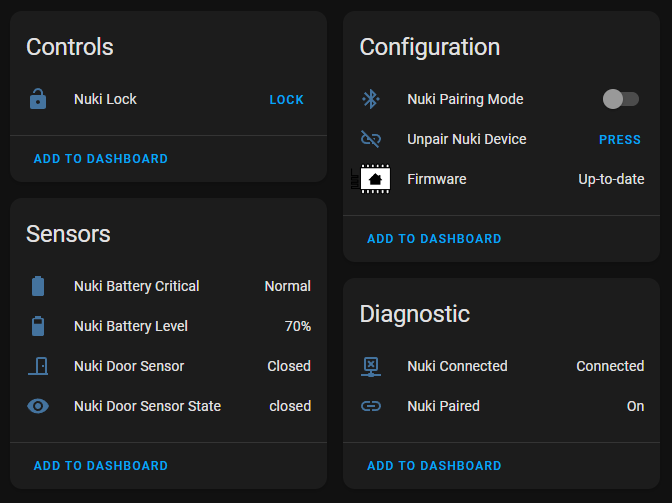The image size is (672, 503).
Task: Click the Nuki Battery Level battery icon
Action: click(38, 326)
